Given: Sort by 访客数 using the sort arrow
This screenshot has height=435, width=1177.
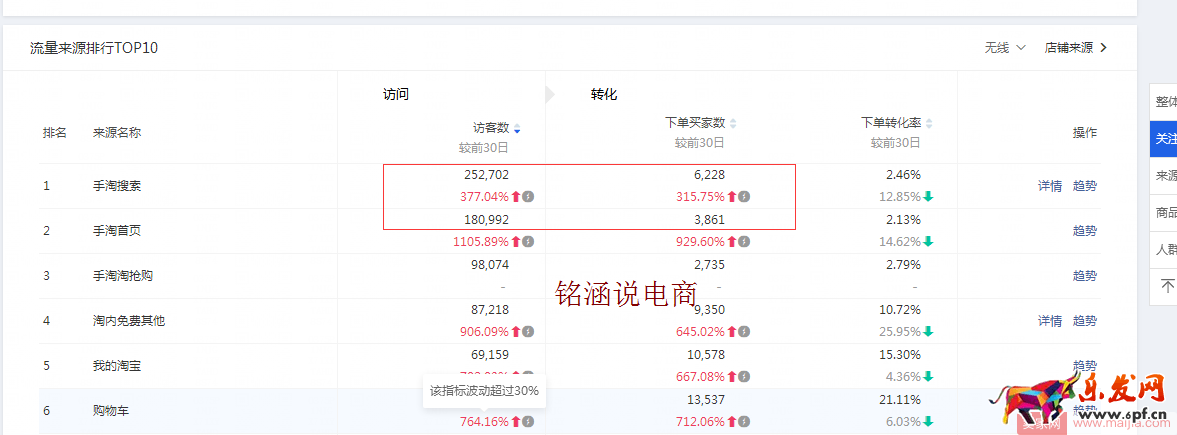Looking at the screenshot, I should pos(517,129).
